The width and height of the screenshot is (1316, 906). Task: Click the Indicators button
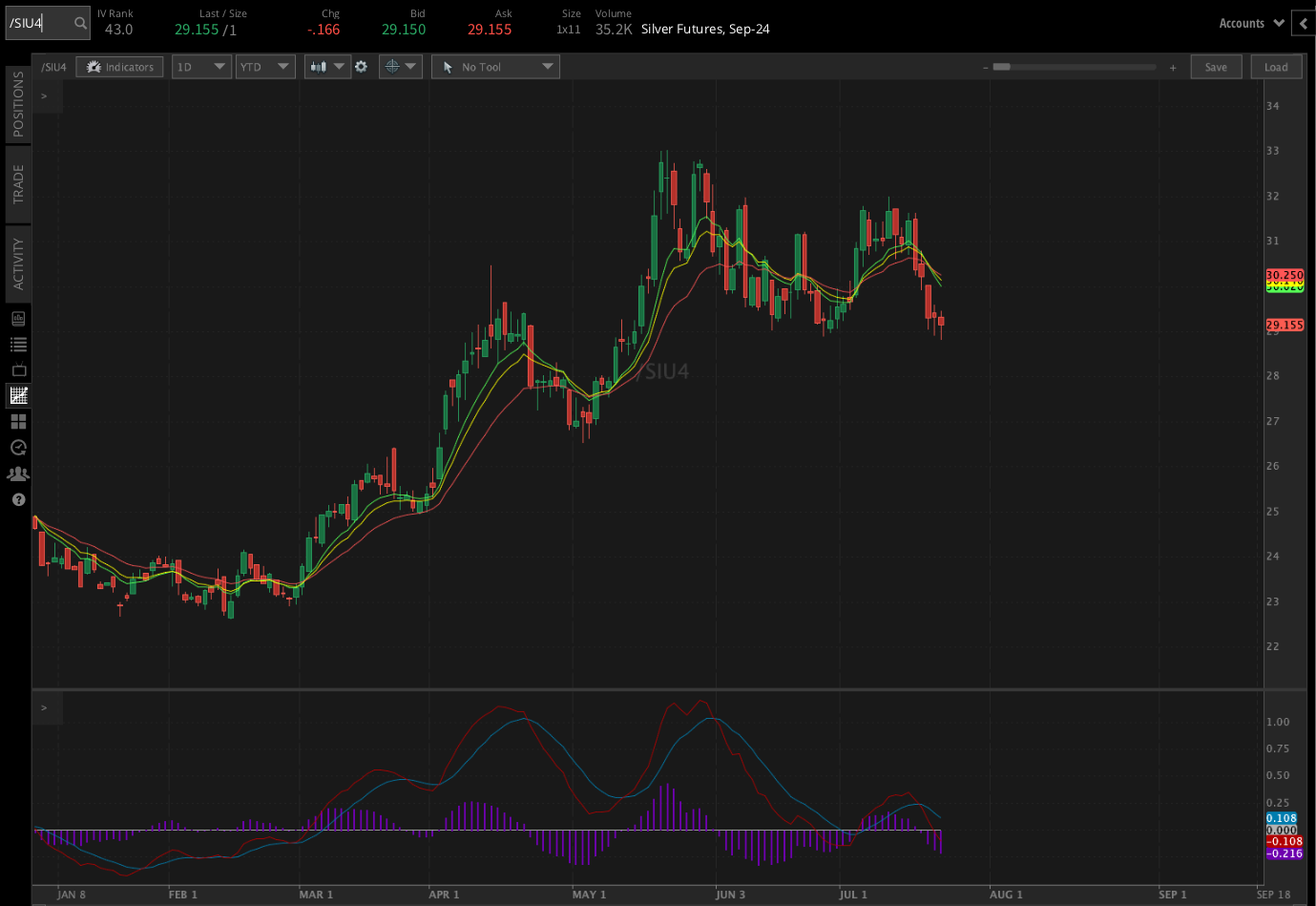point(119,67)
